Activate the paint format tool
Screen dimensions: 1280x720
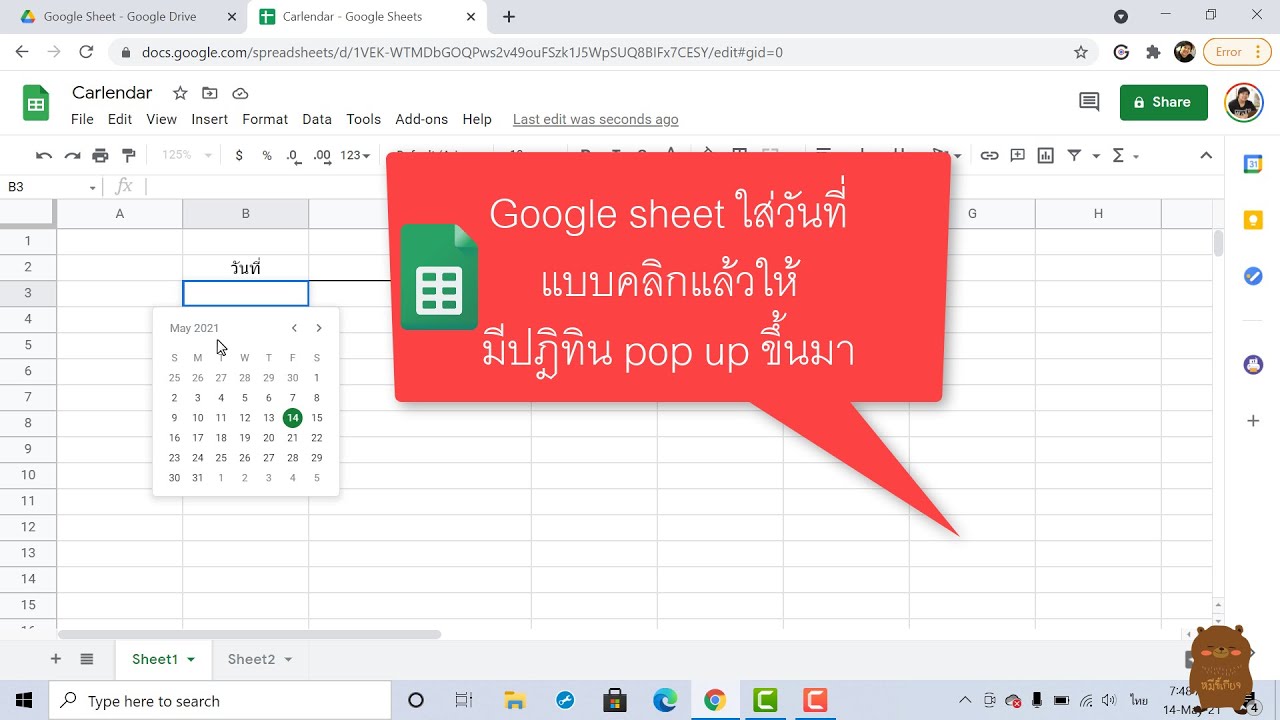128,155
